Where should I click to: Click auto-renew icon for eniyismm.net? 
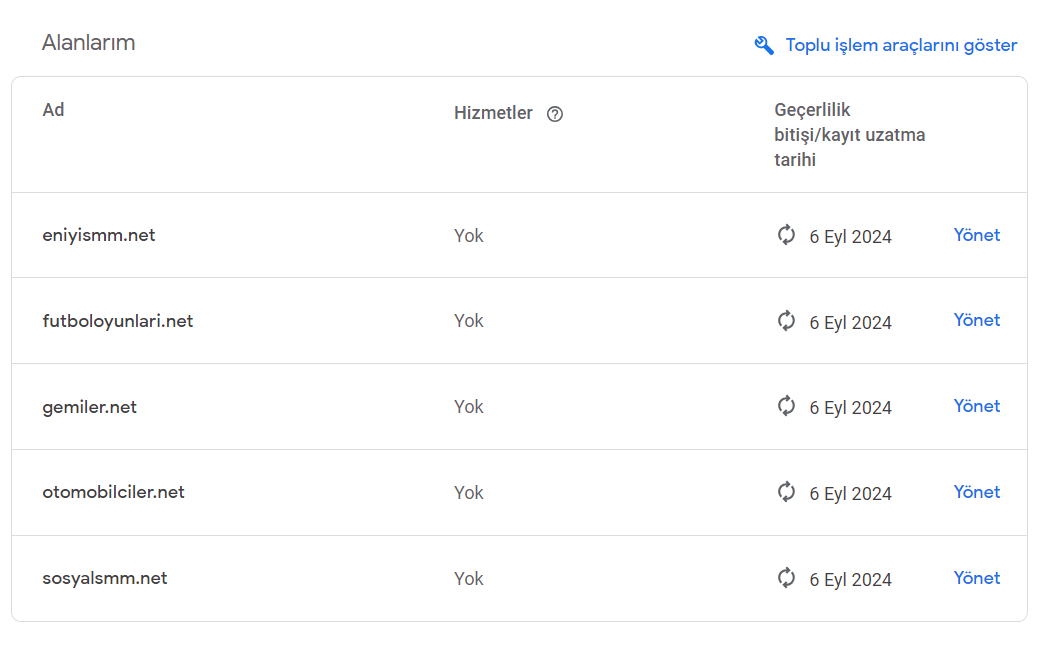[x=786, y=235]
